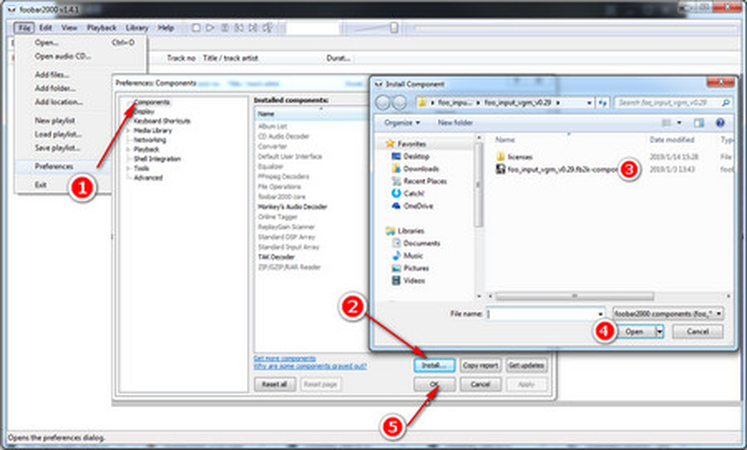
Task: Click the Stop playback toolbar icon
Action: coord(196,28)
